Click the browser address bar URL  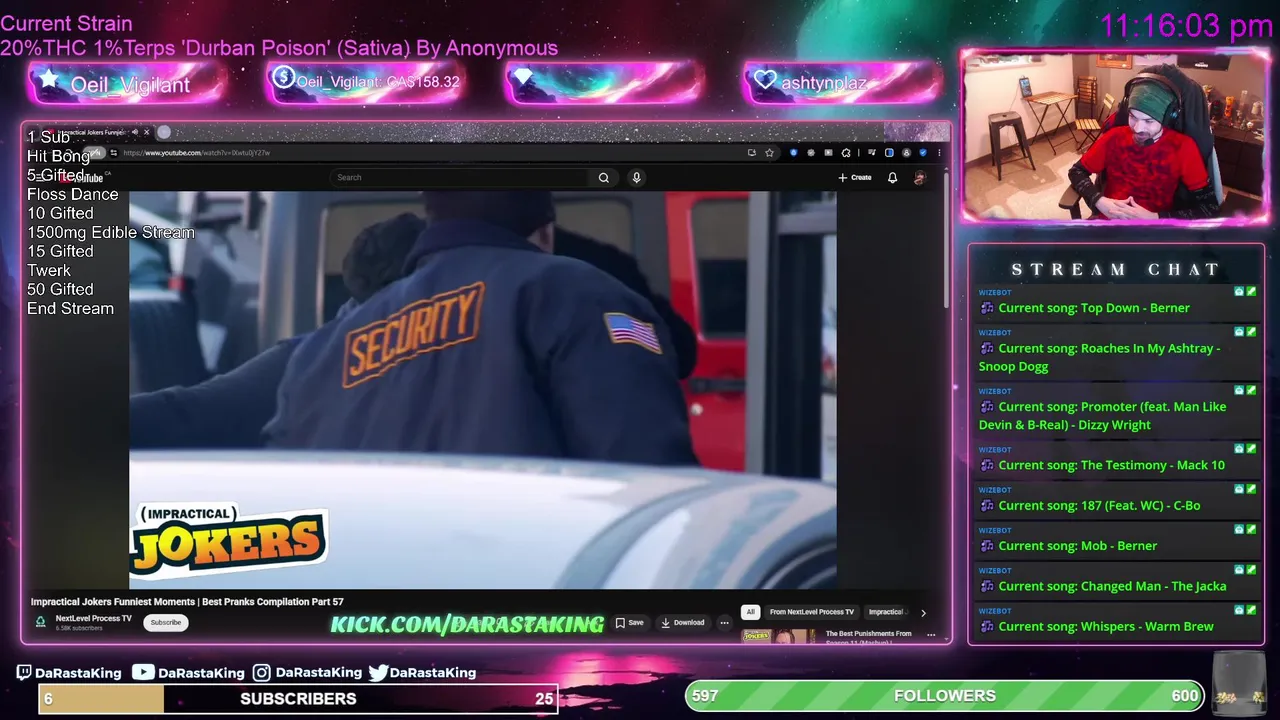[x=196, y=153]
